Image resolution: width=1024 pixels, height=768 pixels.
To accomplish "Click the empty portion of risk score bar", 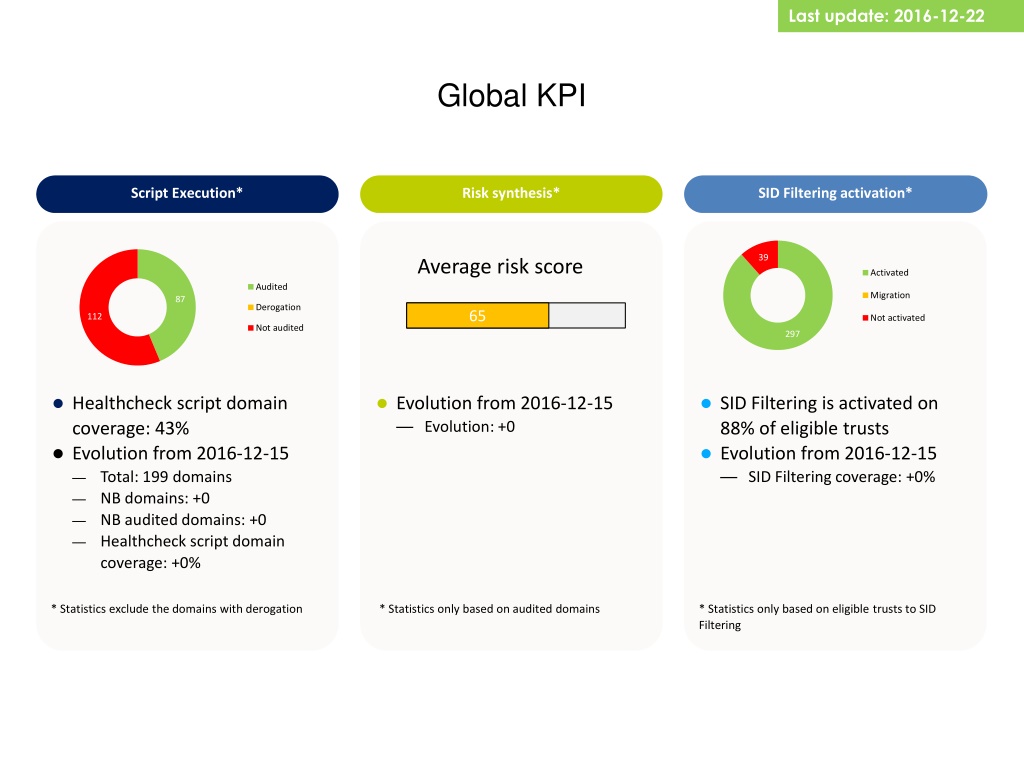I will click(587, 315).
